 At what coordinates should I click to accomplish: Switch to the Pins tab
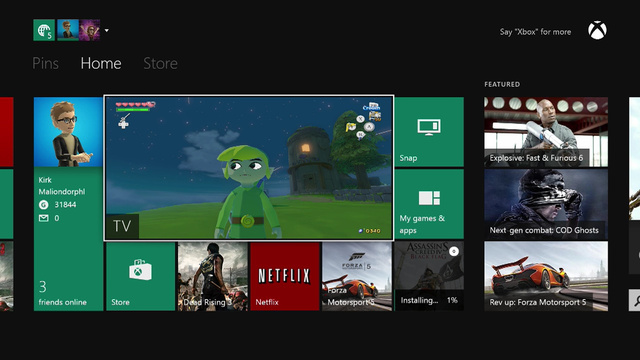point(45,63)
